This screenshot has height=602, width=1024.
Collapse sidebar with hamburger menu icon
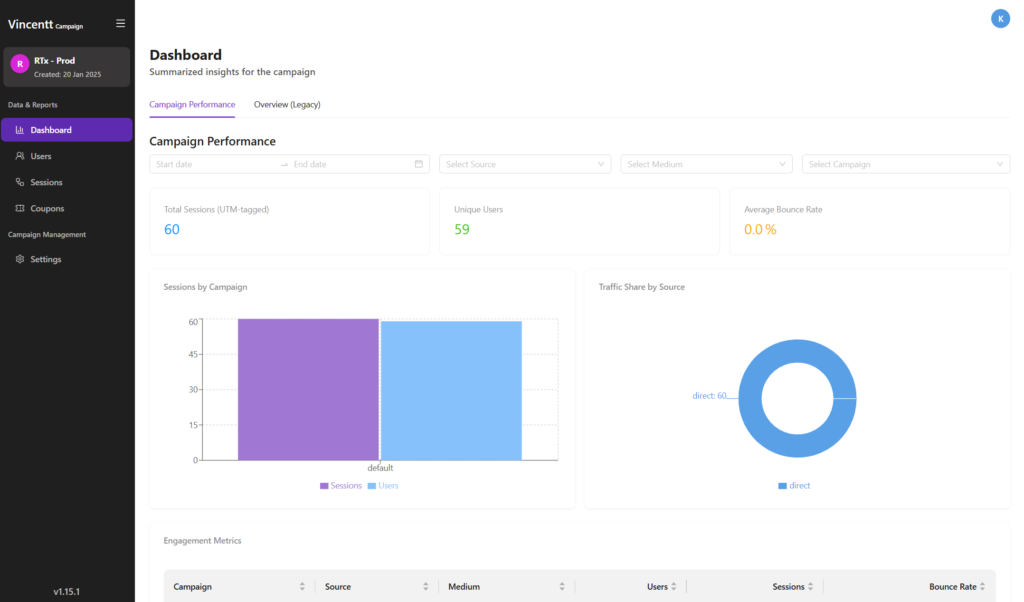coord(121,23)
